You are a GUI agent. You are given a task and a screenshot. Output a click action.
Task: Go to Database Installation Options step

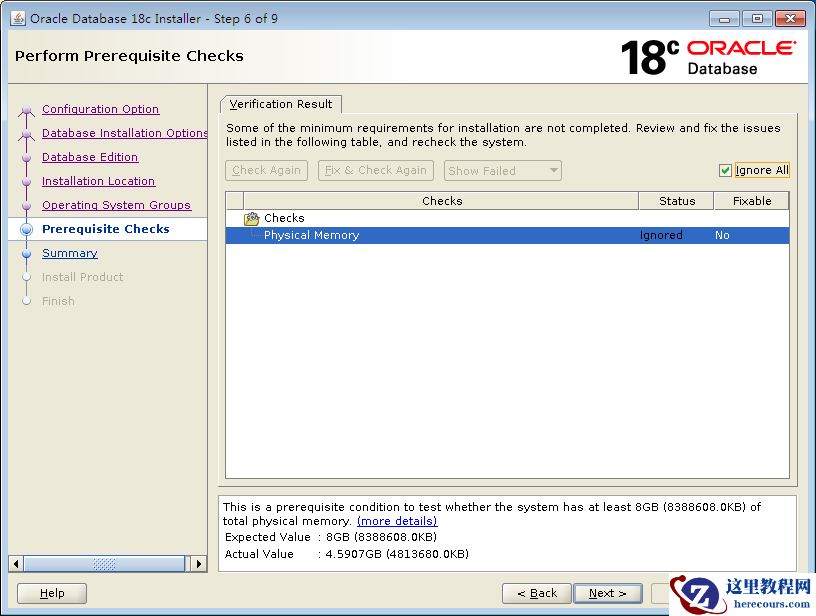point(124,133)
